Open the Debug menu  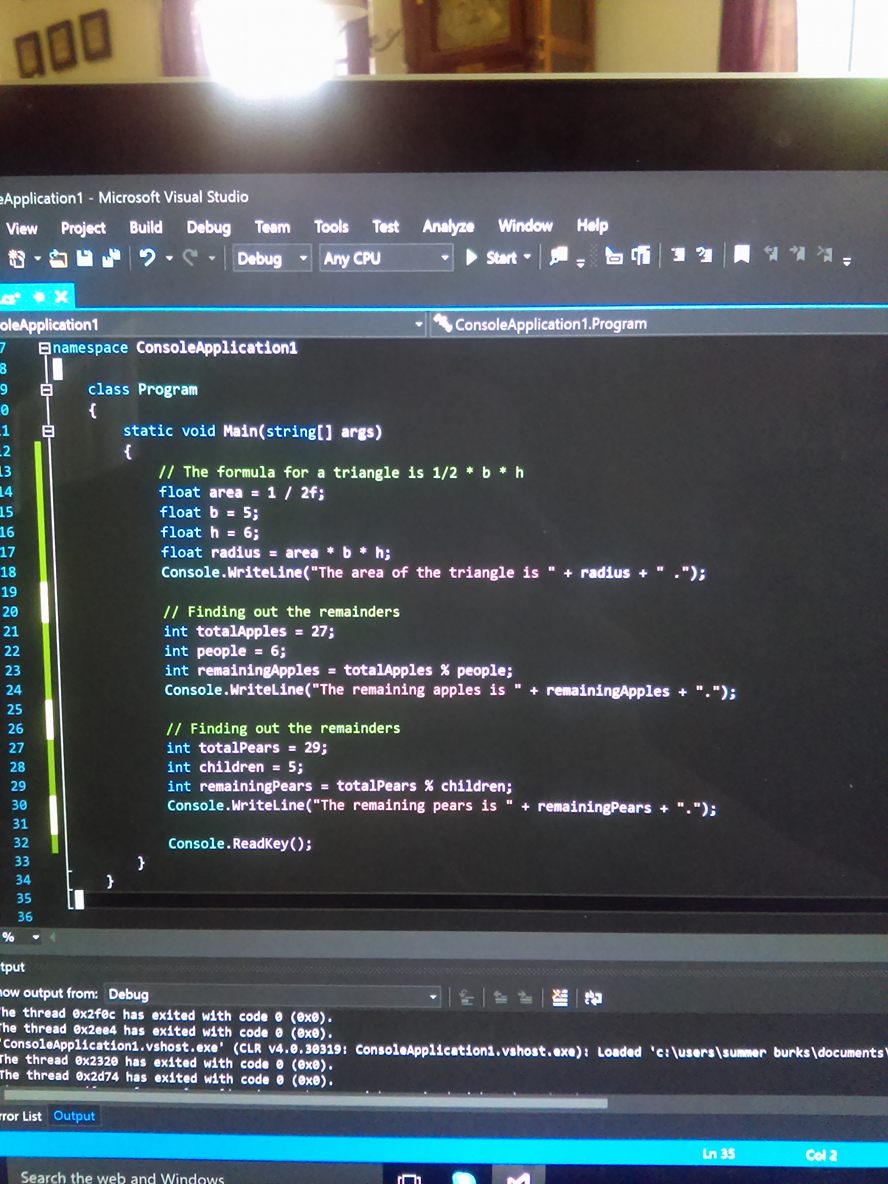point(208,227)
